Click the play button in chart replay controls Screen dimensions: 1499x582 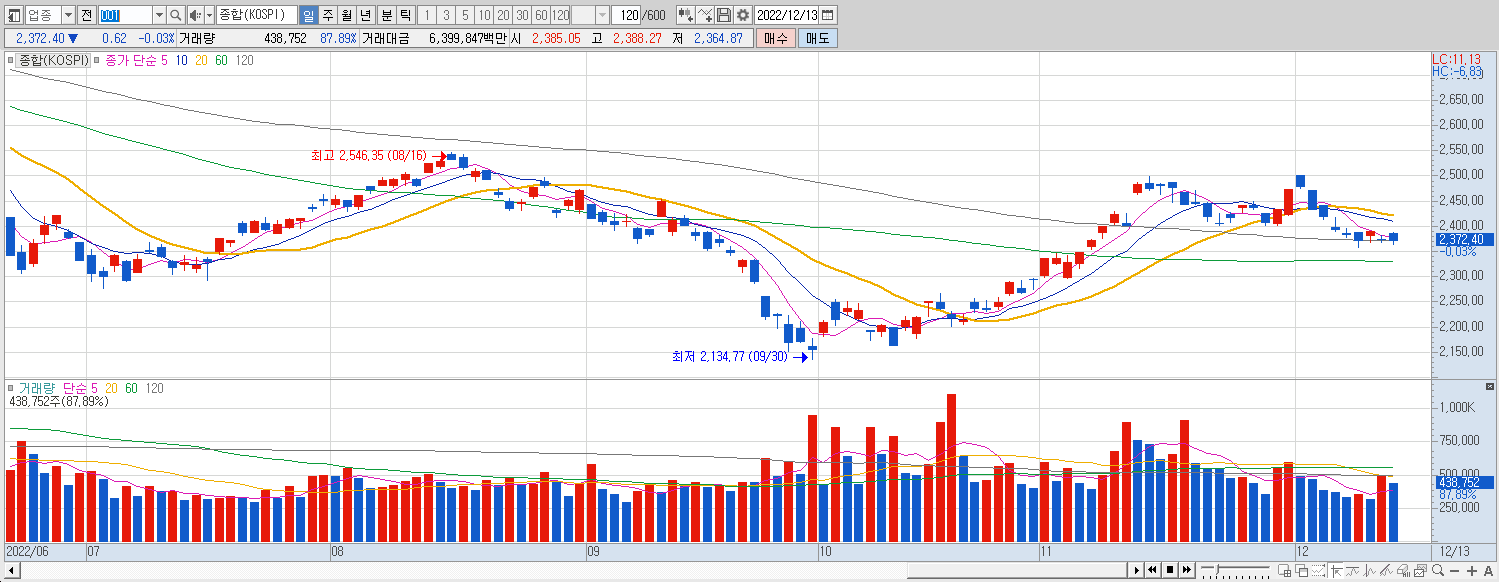(1137, 570)
